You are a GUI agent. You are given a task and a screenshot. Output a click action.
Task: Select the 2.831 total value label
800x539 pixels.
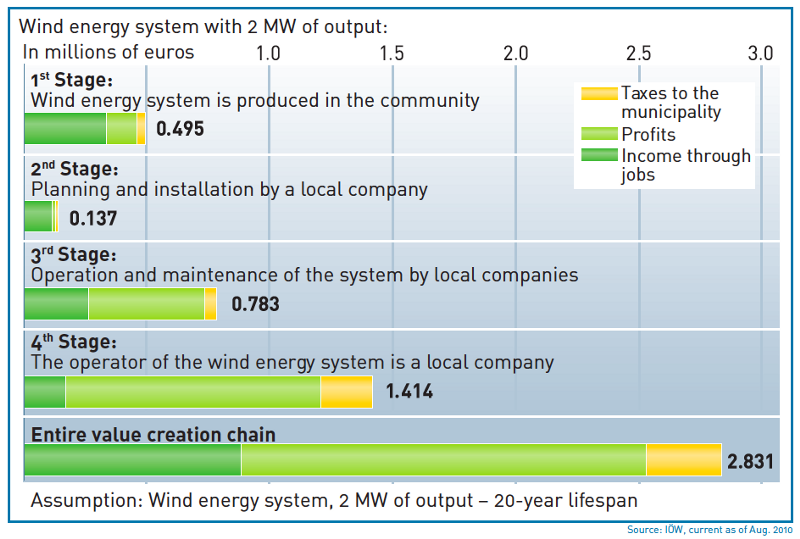pyautogui.click(x=750, y=461)
